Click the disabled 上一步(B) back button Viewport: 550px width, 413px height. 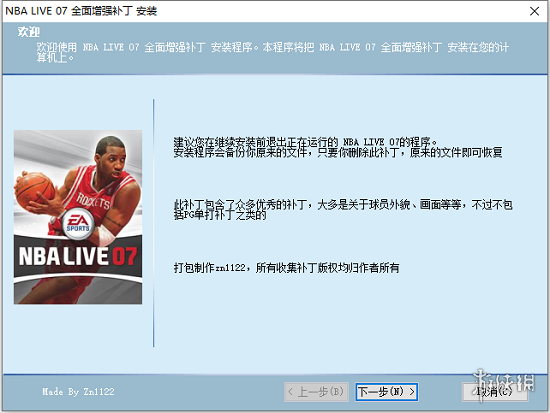pos(316,392)
